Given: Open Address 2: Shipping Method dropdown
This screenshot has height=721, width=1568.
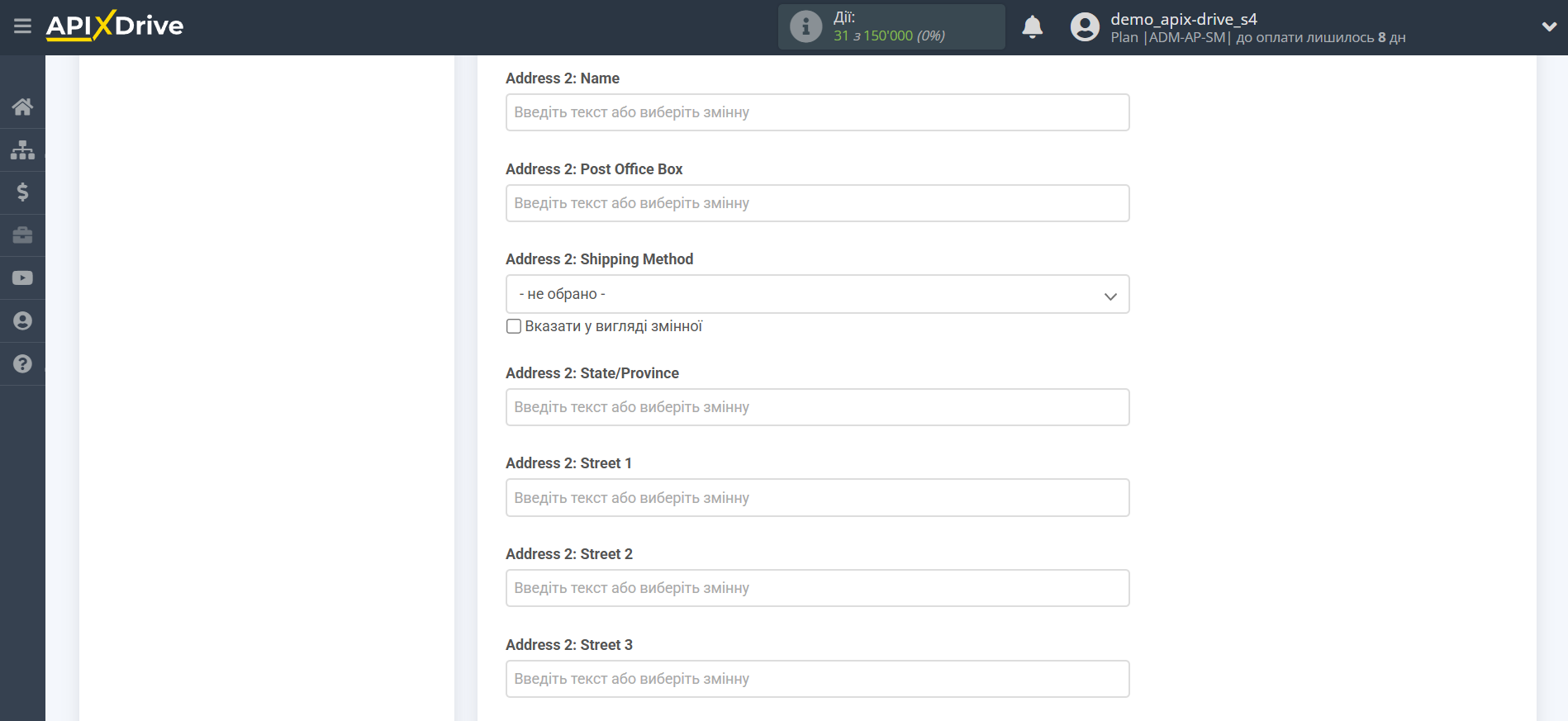Looking at the screenshot, I should [817, 294].
